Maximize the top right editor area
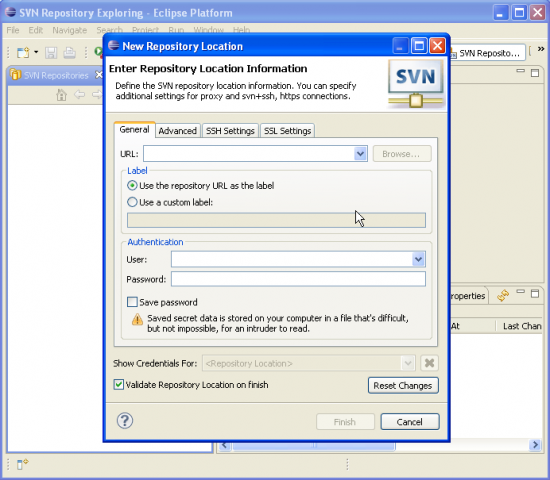 coord(535,73)
